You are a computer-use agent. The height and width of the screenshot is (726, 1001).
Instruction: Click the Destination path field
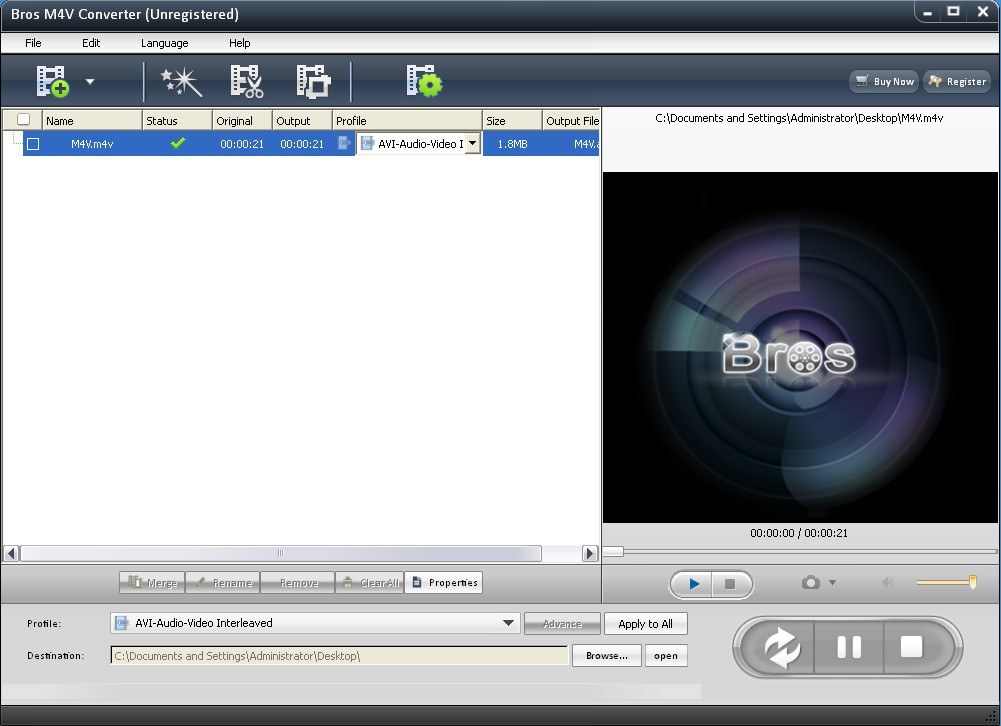339,656
